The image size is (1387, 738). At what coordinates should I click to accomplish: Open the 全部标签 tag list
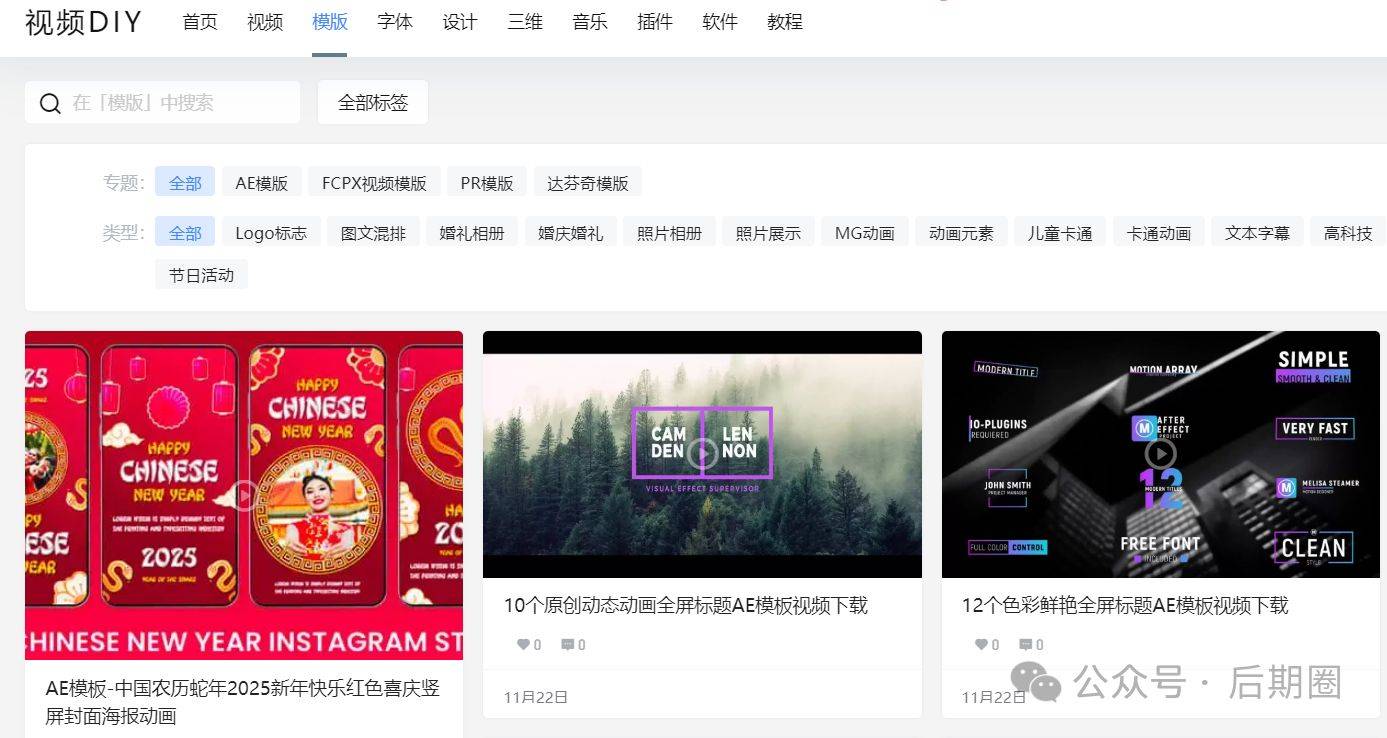tap(372, 101)
